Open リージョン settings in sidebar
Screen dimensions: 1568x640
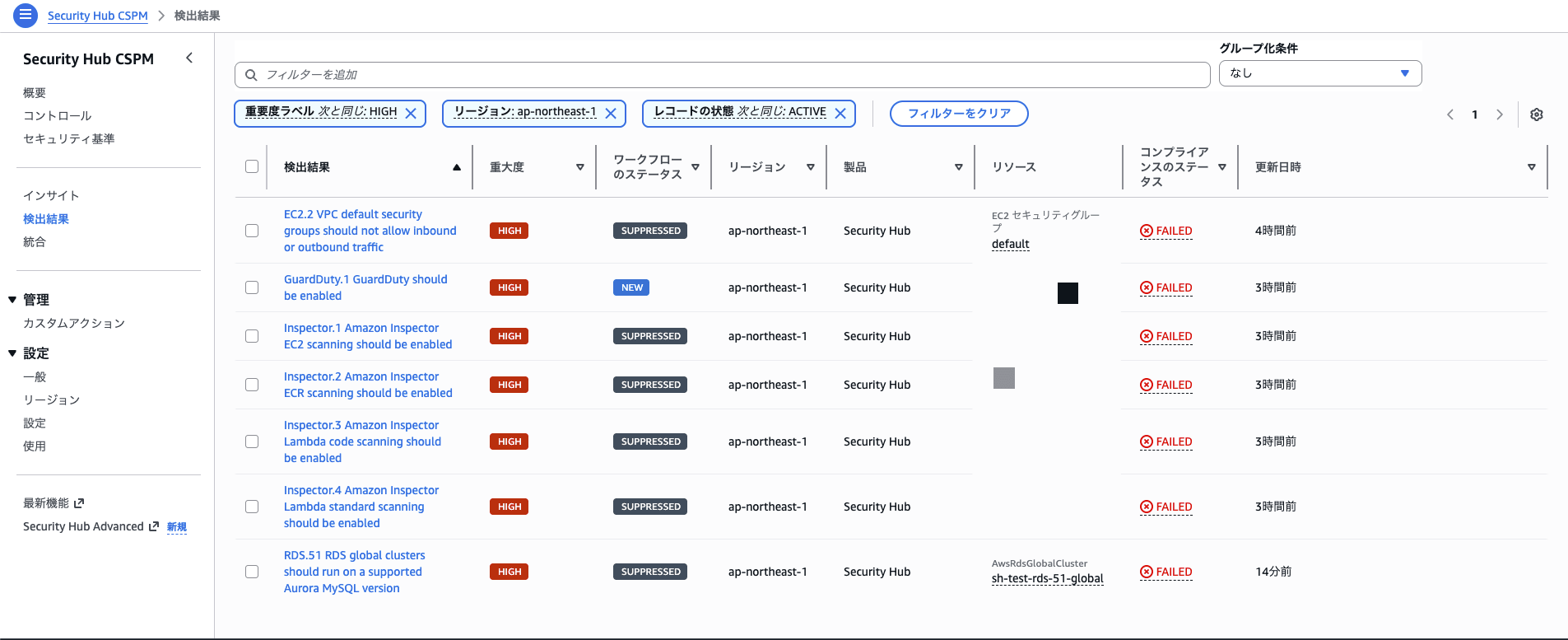(x=52, y=400)
